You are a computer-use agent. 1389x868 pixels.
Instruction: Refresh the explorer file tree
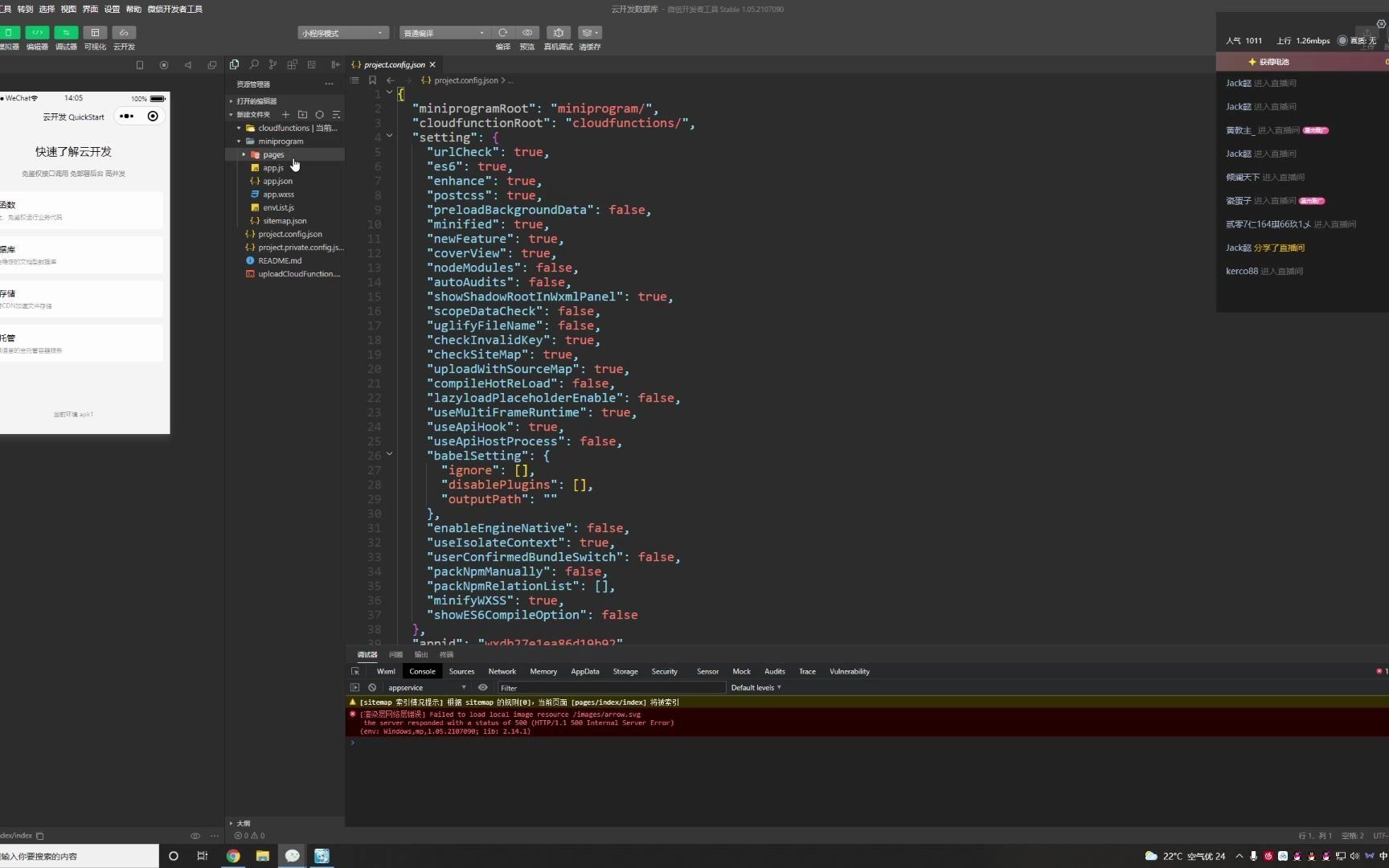tap(320, 114)
